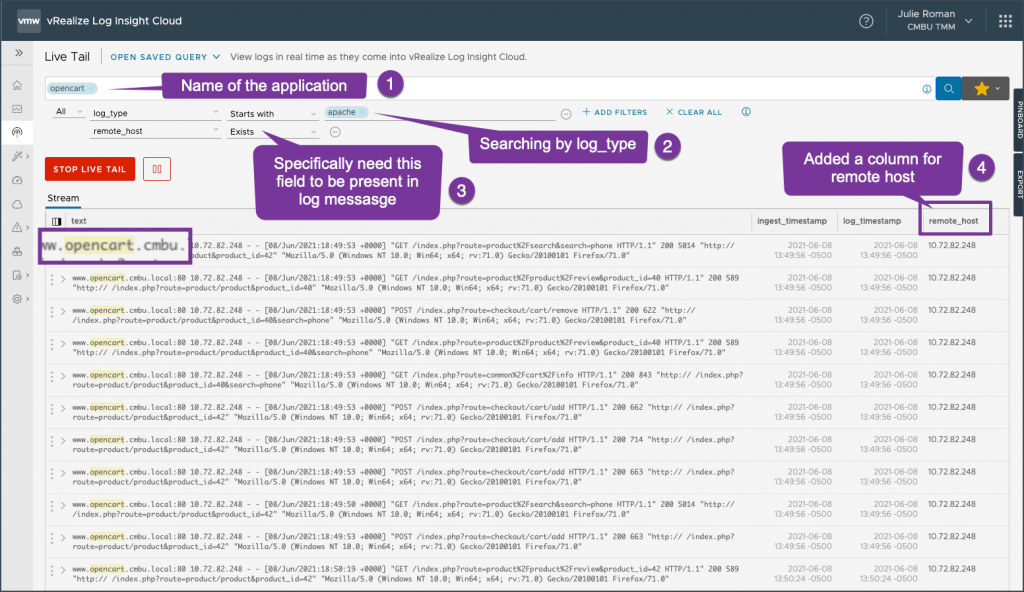Open the dashboards chart icon in sidebar
Screen dimensions: 1024x592
(x=17, y=109)
